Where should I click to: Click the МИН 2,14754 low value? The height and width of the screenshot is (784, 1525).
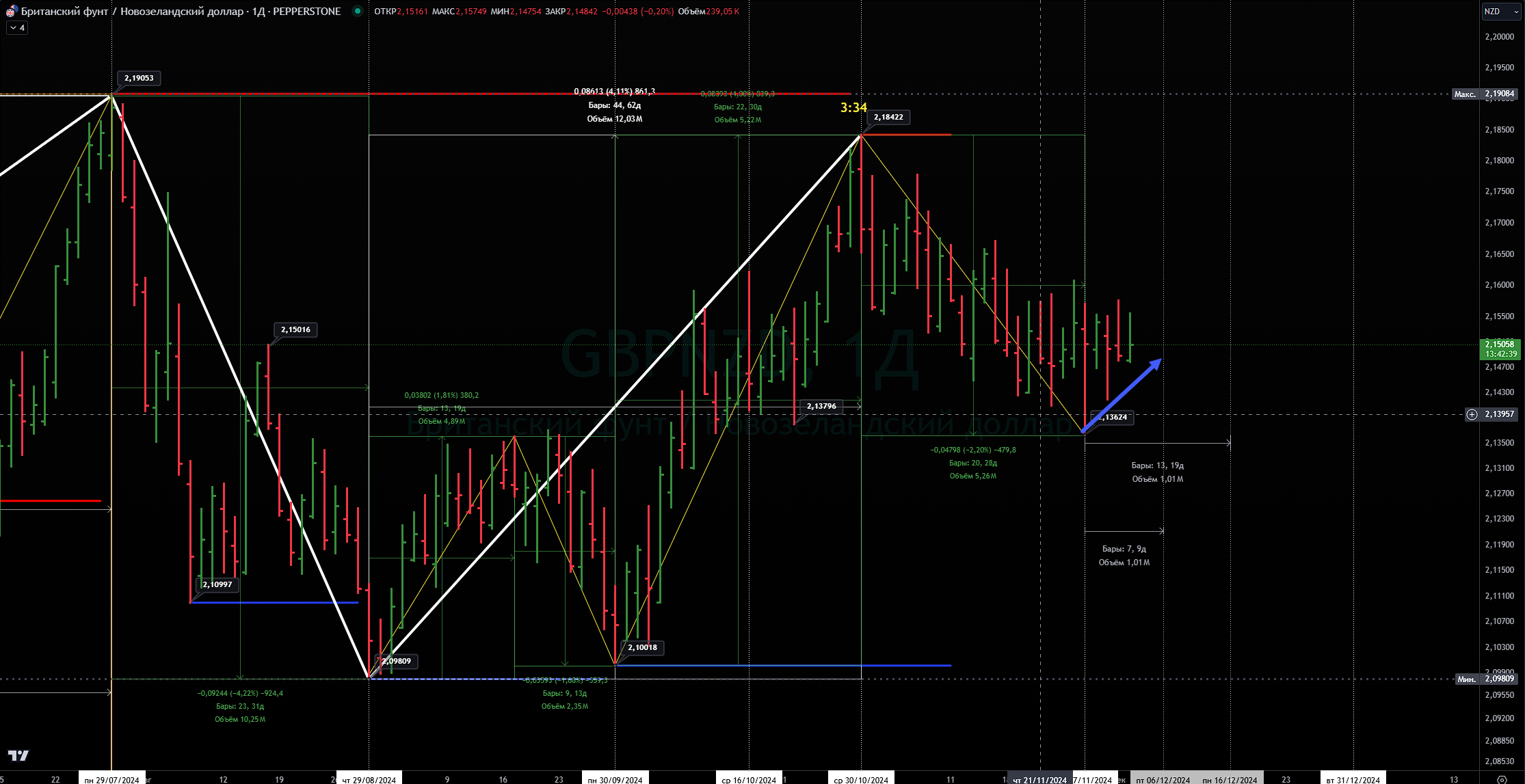(x=516, y=12)
